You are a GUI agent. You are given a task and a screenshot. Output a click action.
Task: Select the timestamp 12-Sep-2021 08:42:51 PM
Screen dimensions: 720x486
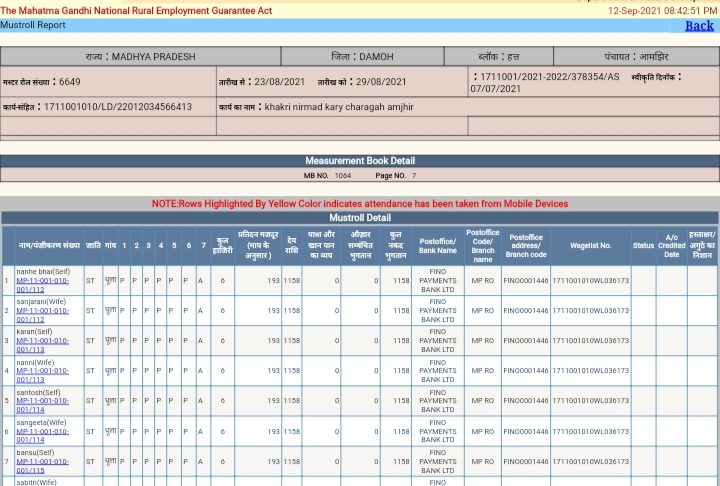click(x=662, y=11)
